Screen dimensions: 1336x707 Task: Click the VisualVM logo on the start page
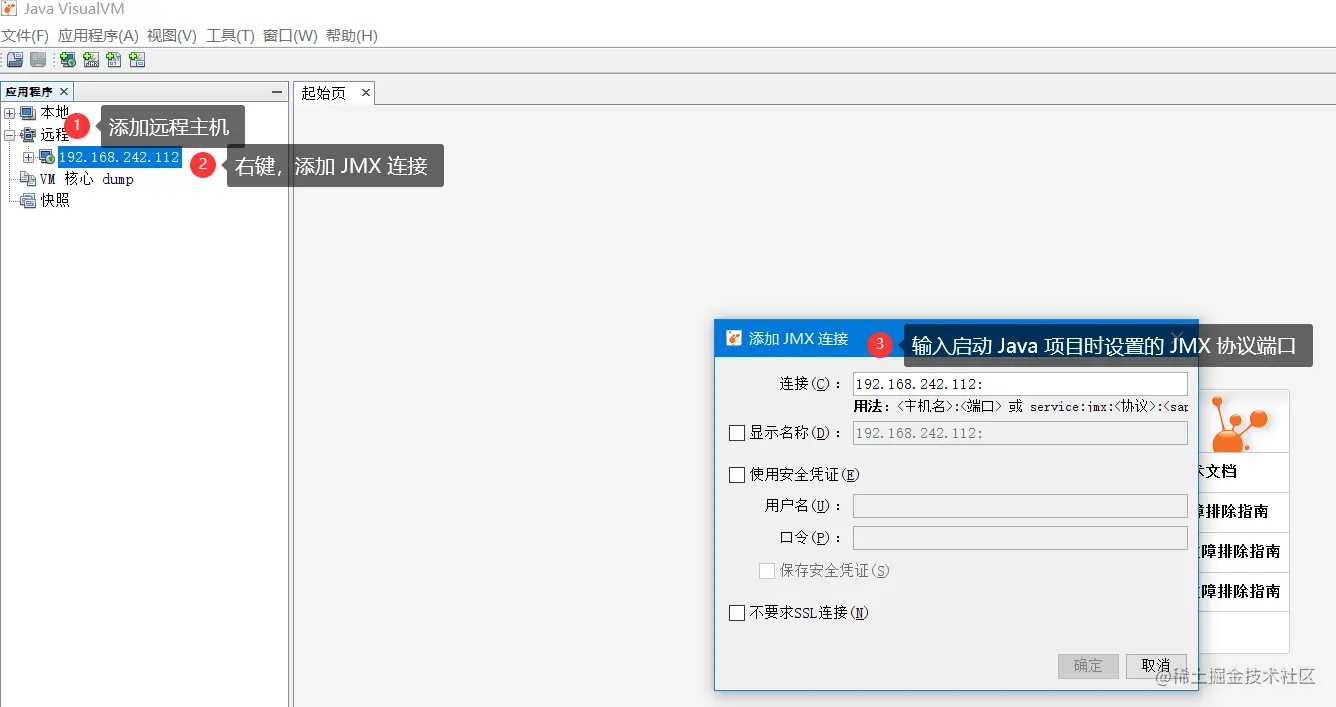pyautogui.click(x=1240, y=423)
